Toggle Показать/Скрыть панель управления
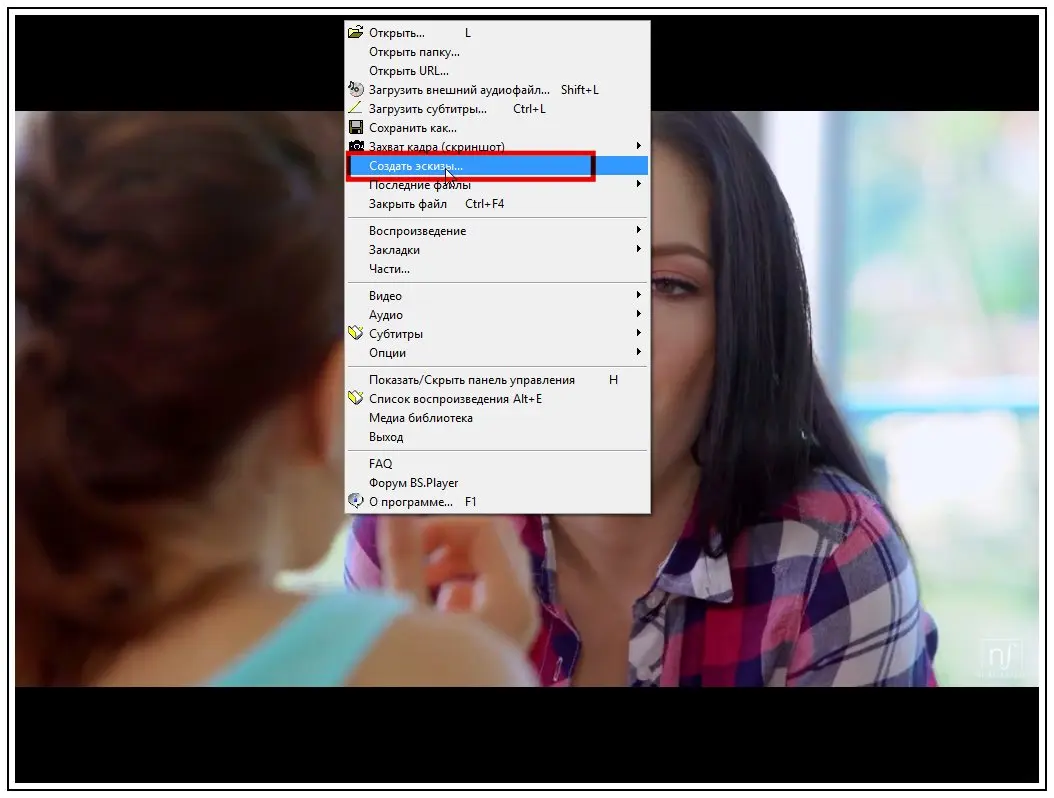 [x=497, y=380]
